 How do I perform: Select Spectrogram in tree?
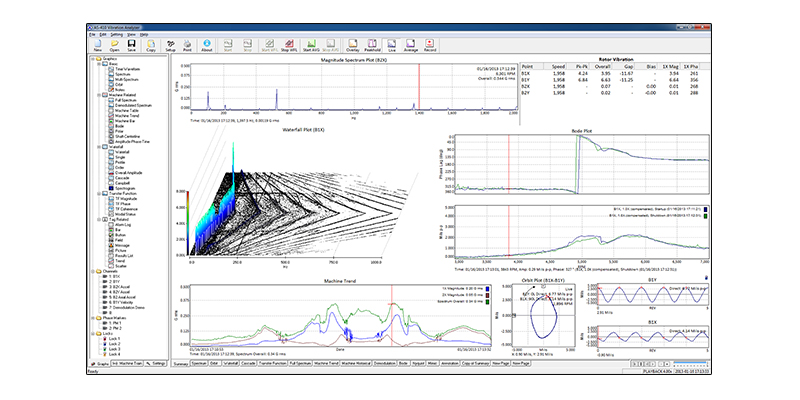[126, 188]
